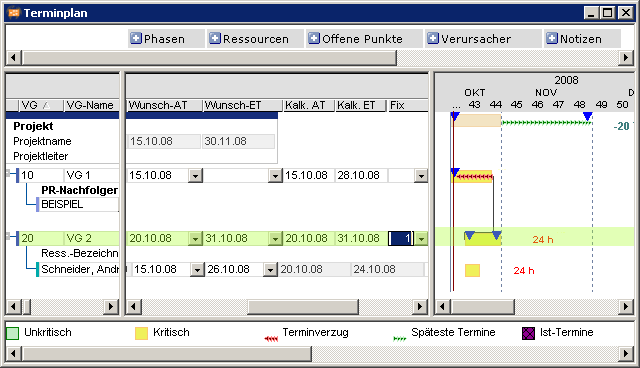Select the Phasen tab label
The height and width of the screenshot is (368, 640).
164,39
